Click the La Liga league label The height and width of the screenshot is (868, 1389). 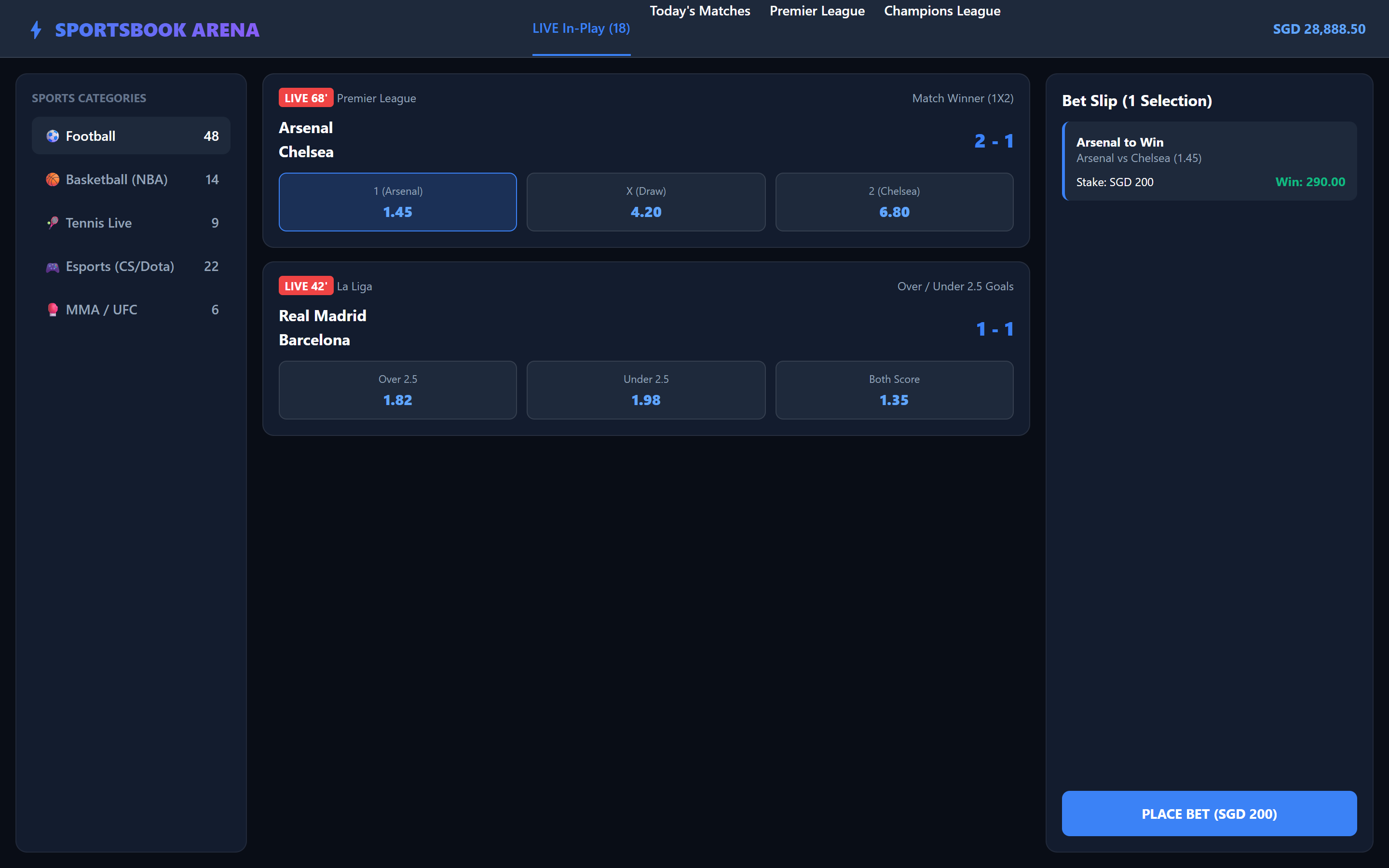click(354, 286)
